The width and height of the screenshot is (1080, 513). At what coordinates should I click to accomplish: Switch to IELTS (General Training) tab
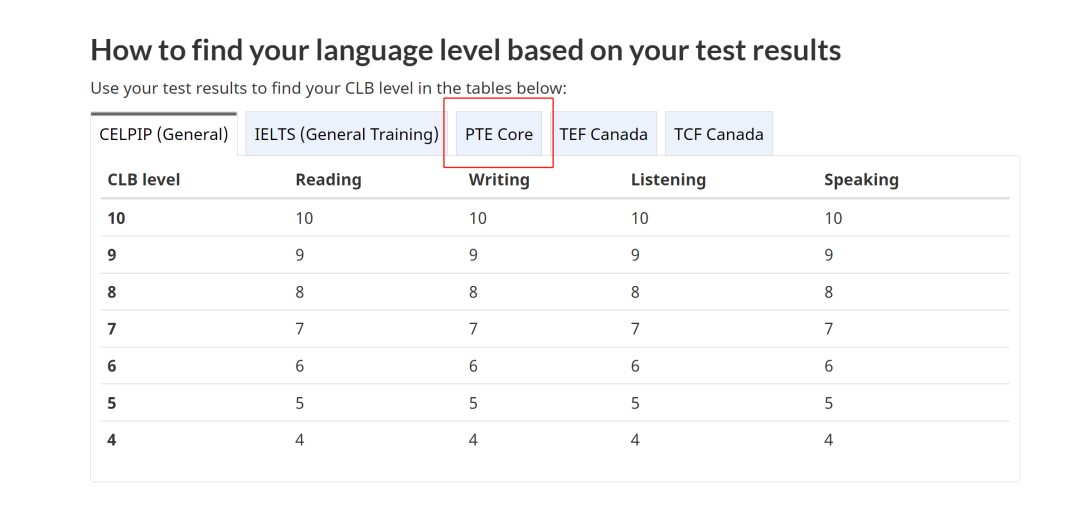pyautogui.click(x=346, y=134)
